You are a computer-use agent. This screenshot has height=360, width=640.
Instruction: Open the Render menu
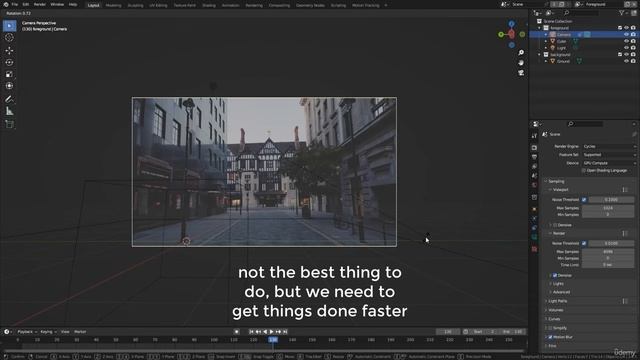[x=40, y=4]
